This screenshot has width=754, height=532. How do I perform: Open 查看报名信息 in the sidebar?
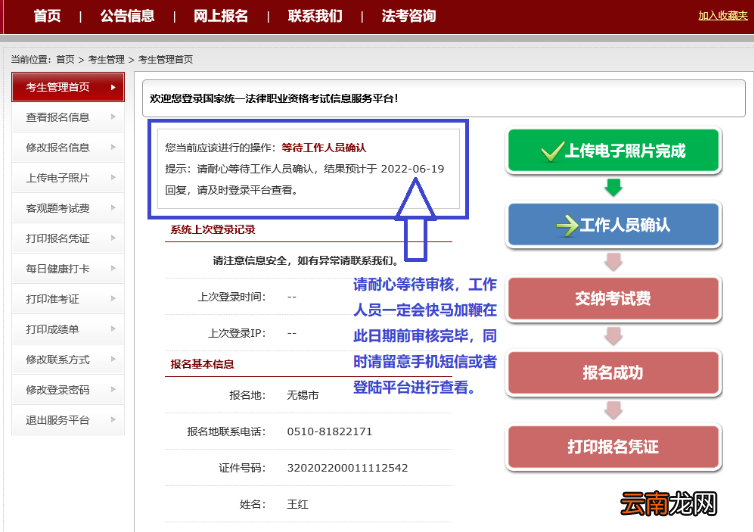pyautogui.click(x=68, y=117)
